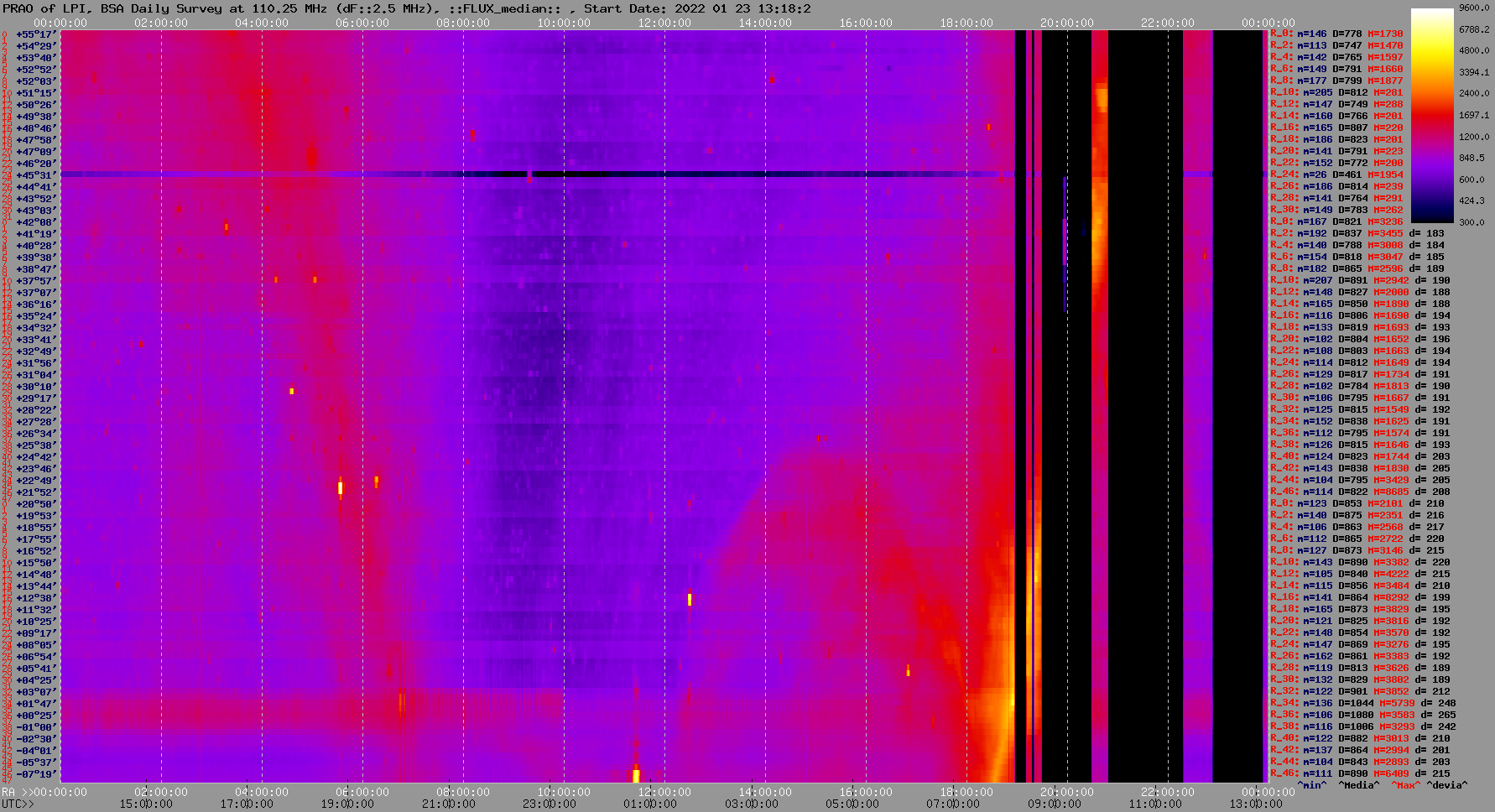The image size is (1495, 812).
Task: Select UTC time label 17:00:00
Action: coord(247,804)
